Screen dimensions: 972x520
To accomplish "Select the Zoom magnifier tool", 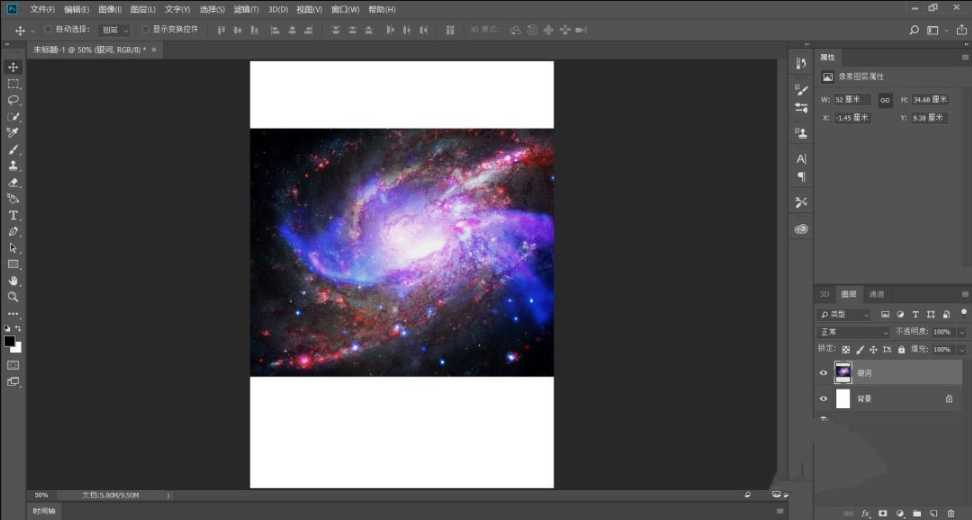I will [x=14, y=297].
